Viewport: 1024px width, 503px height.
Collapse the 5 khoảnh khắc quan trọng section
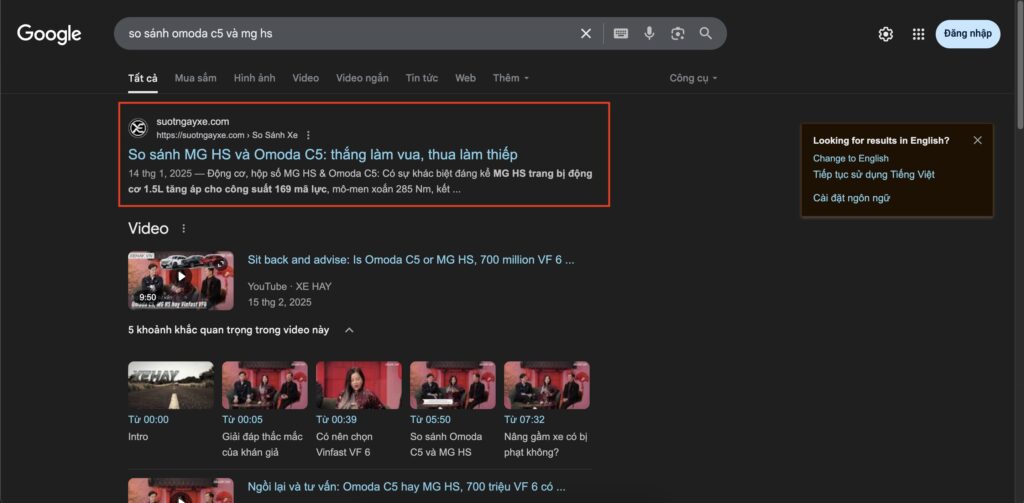349,330
